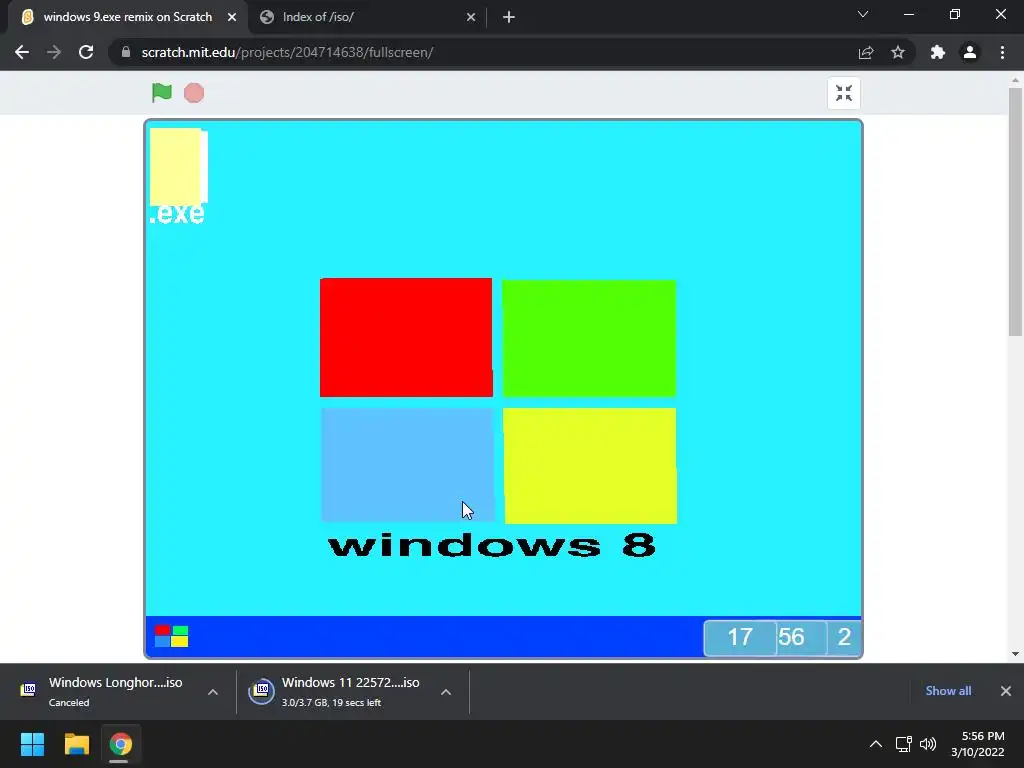Share this page icon in address bar
Image resolution: width=1024 pixels, height=768 pixels.
866,52
